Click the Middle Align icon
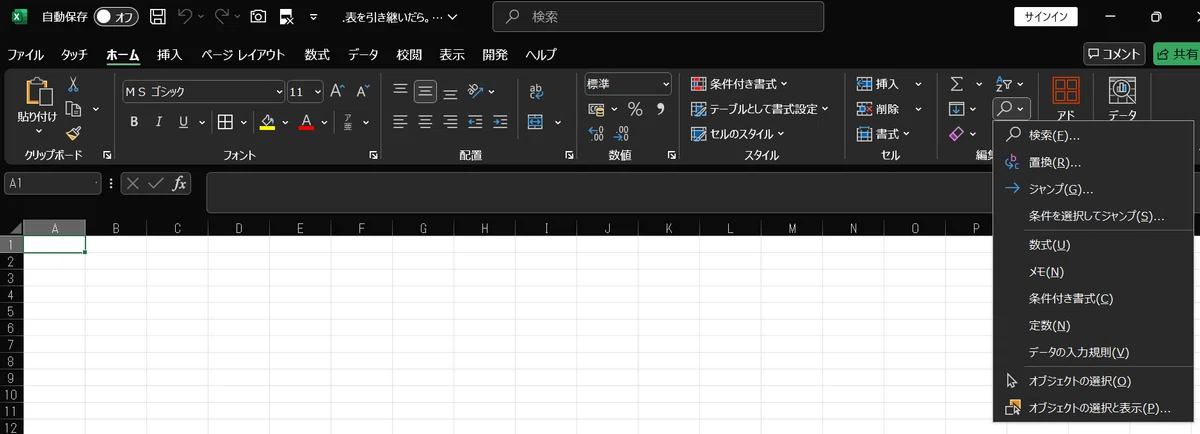This screenshot has height=434, width=1200. pos(425,91)
